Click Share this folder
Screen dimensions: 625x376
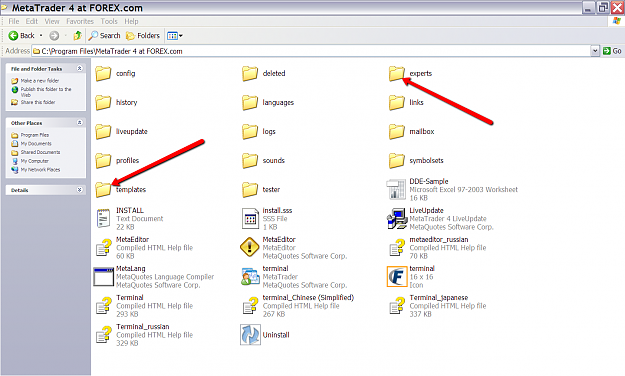(x=33, y=102)
